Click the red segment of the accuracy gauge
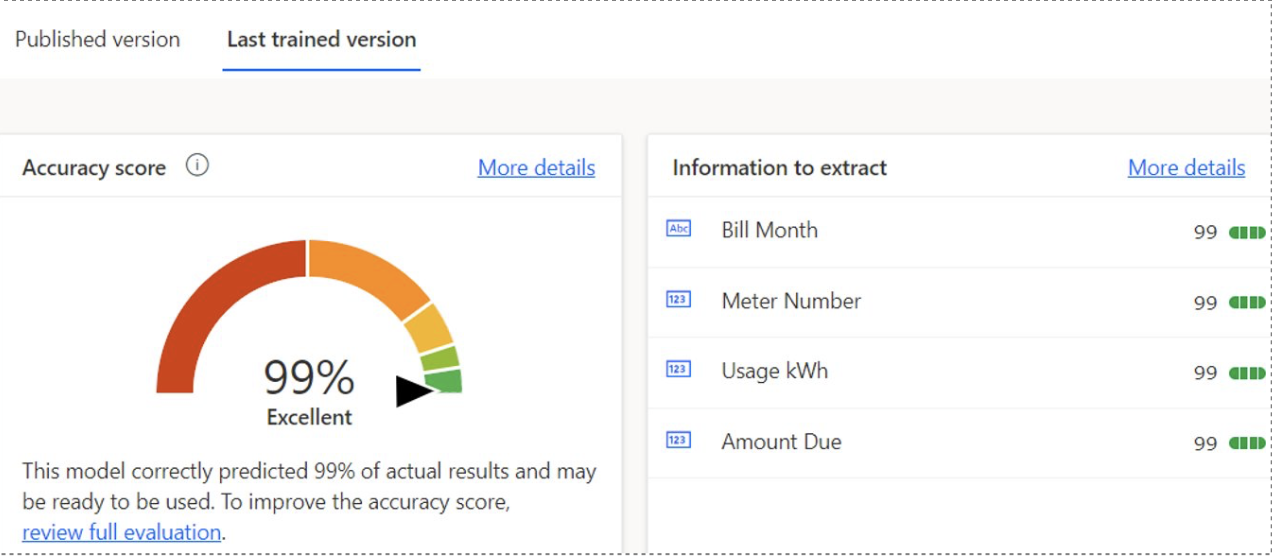This screenshot has width=1272, height=558. click(x=200, y=300)
